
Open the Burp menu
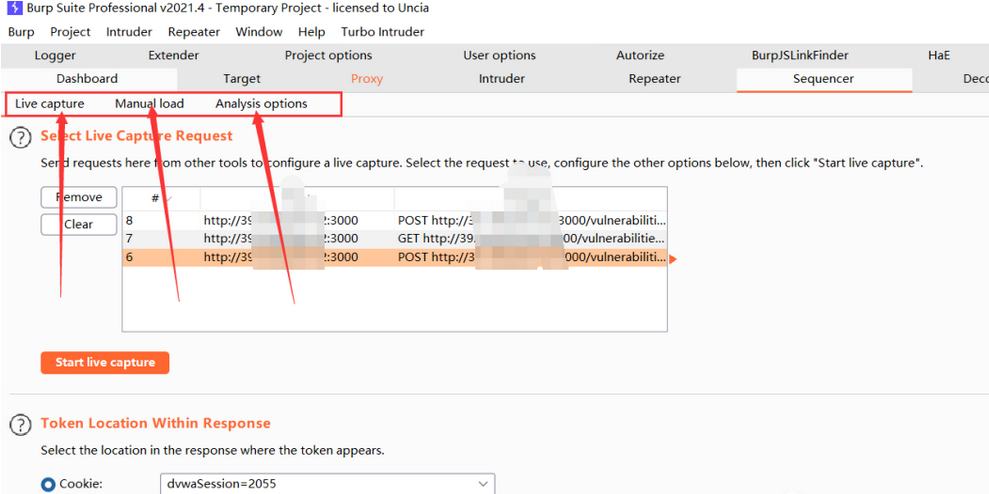coord(21,32)
